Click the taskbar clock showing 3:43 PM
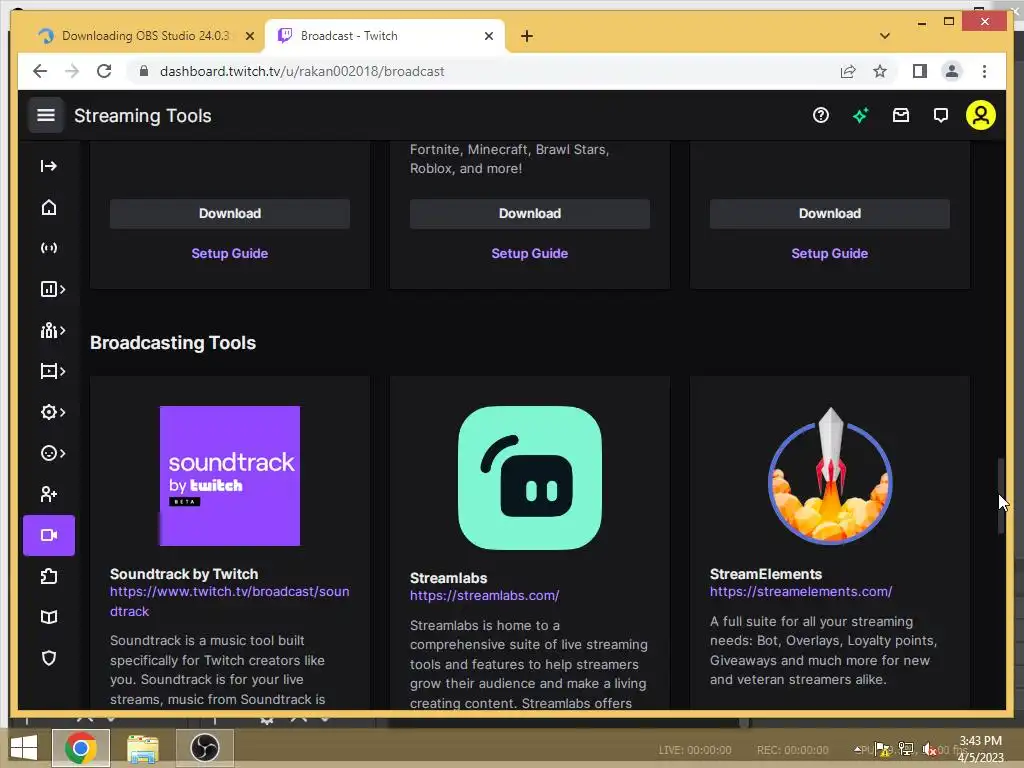The image size is (1024, 768). (980, 748)
